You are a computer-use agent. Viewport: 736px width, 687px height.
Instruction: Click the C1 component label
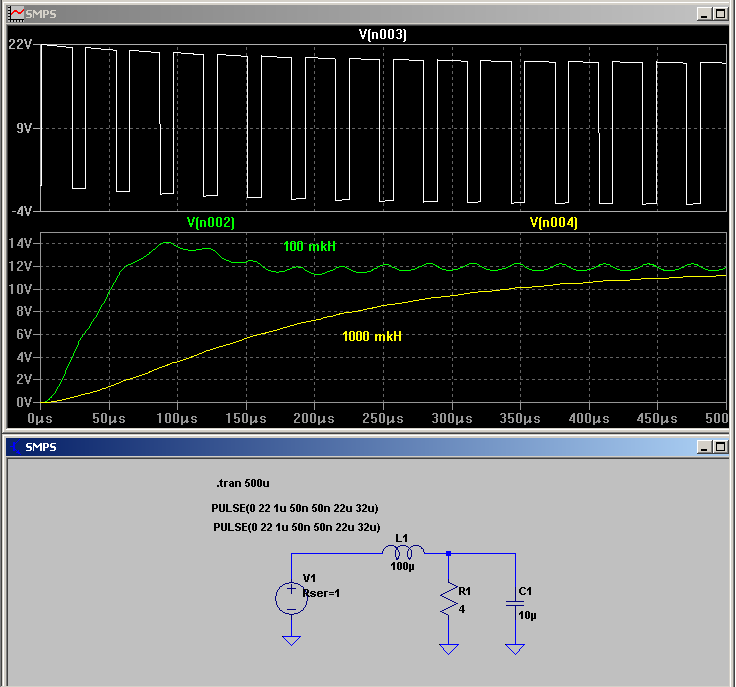pos(525,591)
